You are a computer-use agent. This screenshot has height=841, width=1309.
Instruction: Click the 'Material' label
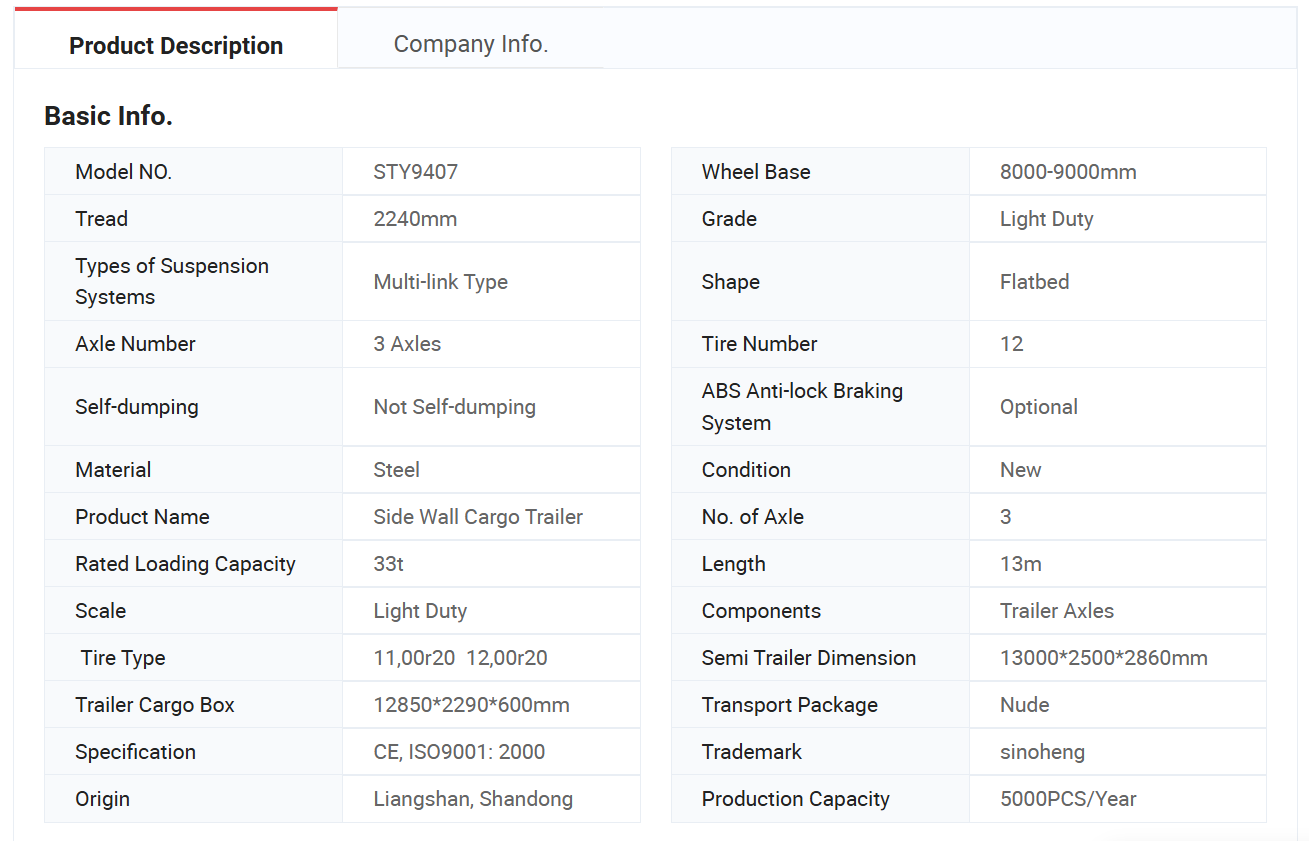[114, 470]
